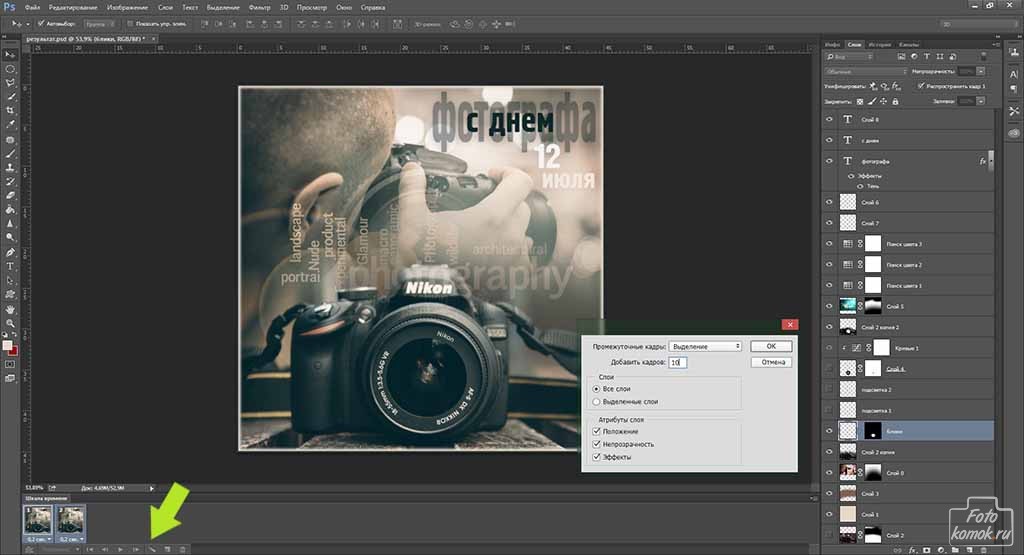The width and height of the screenshot is (1024, 555).
Task: Select the Hand tool
Action: 10,309
